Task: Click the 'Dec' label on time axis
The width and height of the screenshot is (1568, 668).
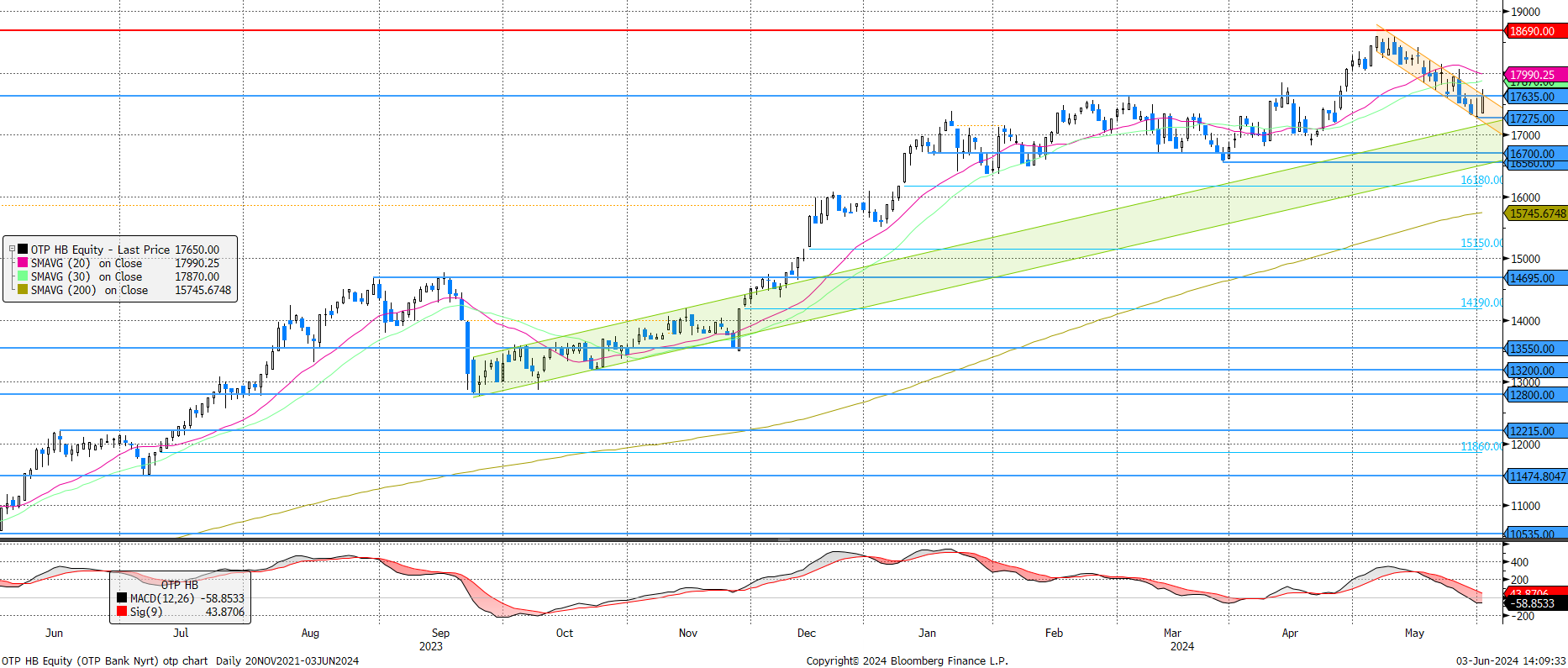Action: (807, 633)
